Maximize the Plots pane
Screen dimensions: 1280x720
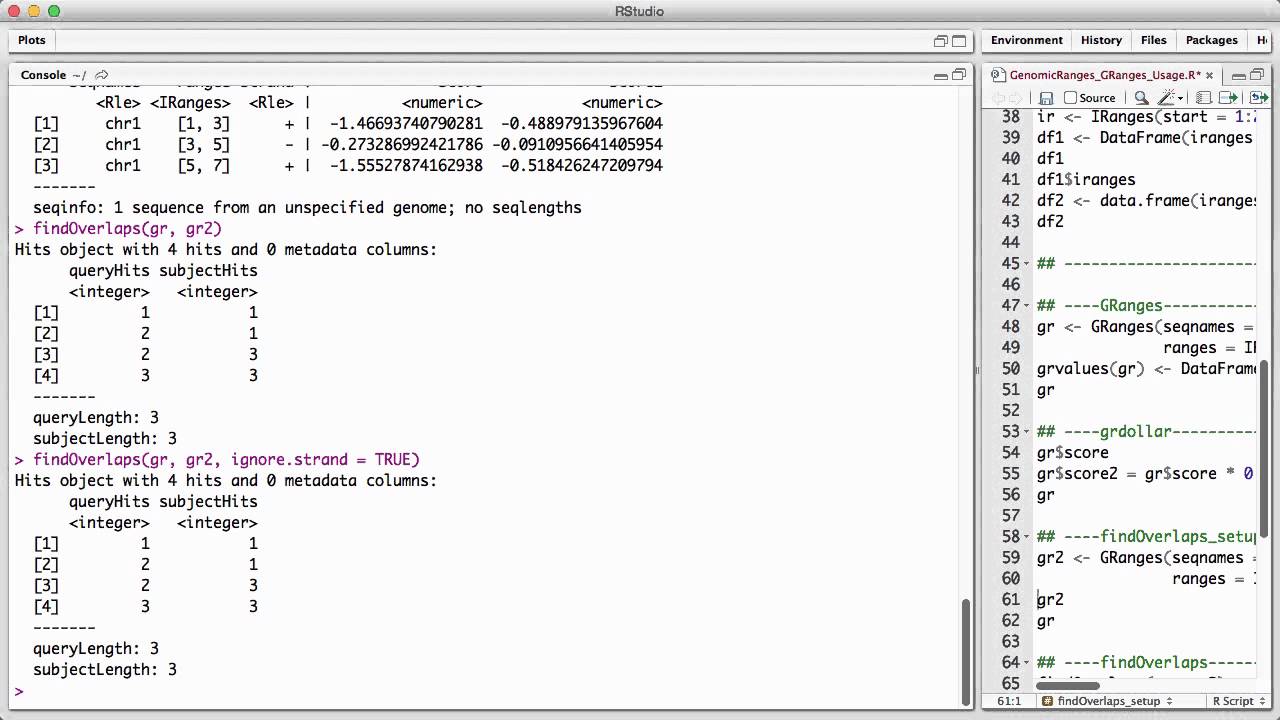coord(959,41)
